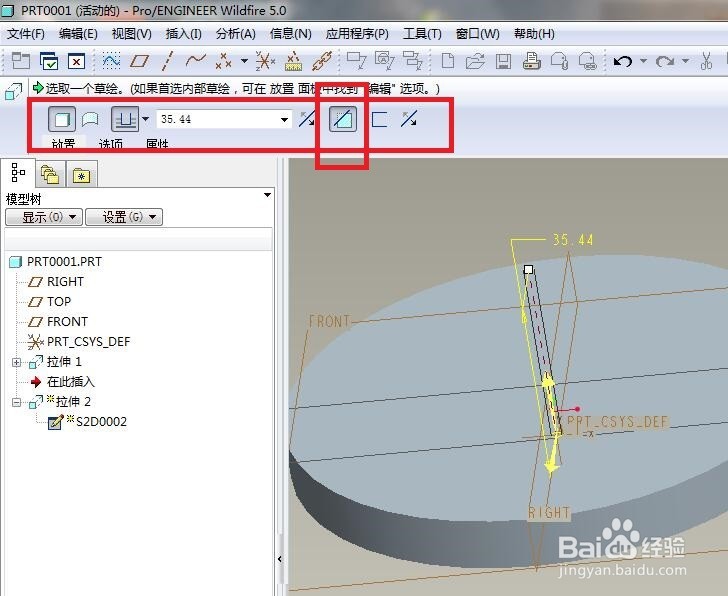This screenshot has height=596, width=728.
Task: Open the 属性 properties panel
Action: (157, 143)
